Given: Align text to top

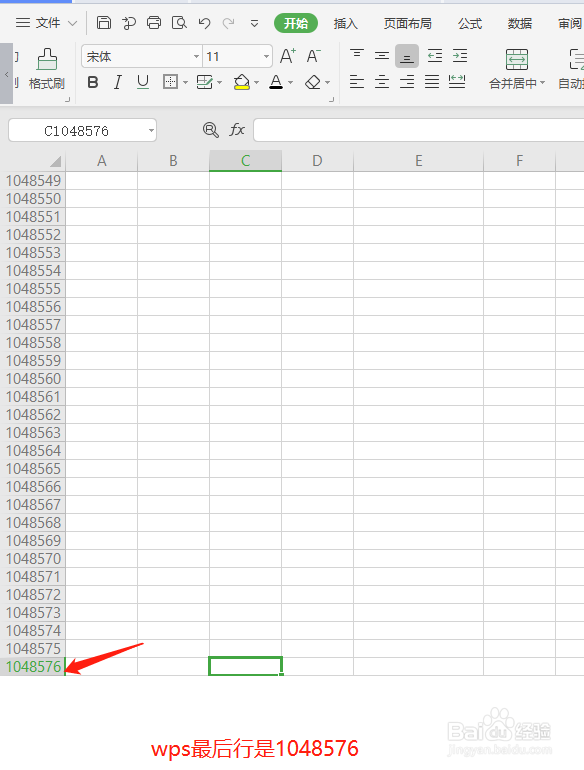Looking at the screenshot, I should (357, 55).
